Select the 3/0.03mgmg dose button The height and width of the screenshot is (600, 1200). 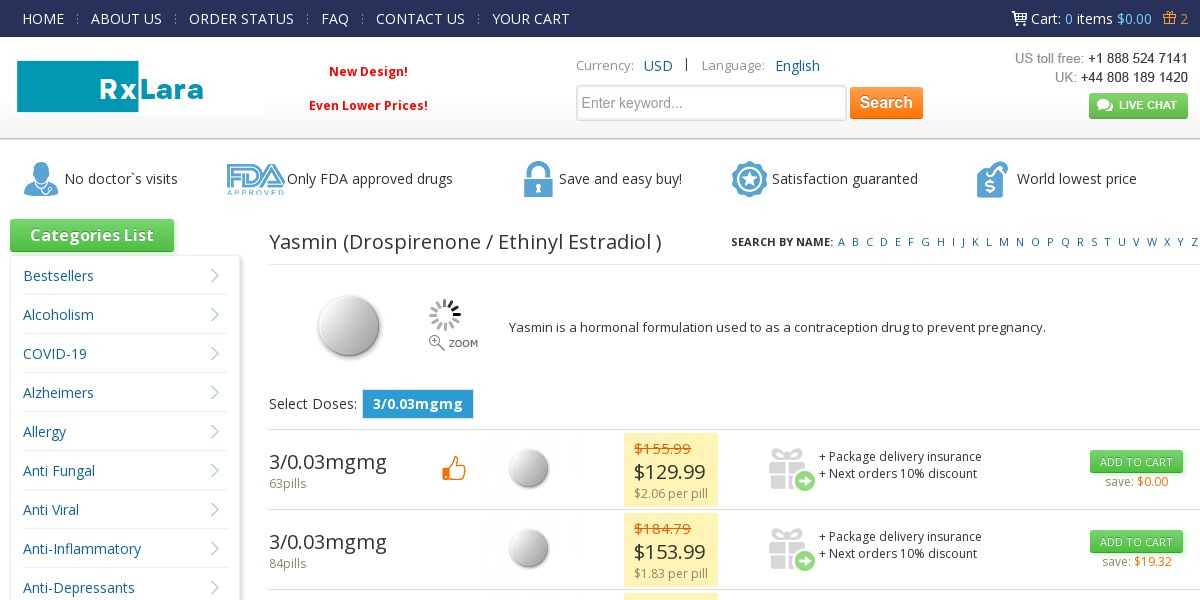418,404
